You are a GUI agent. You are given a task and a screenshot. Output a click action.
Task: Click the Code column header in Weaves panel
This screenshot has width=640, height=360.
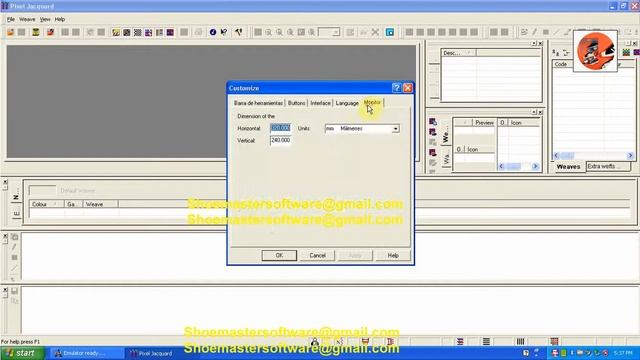[562, 64]
